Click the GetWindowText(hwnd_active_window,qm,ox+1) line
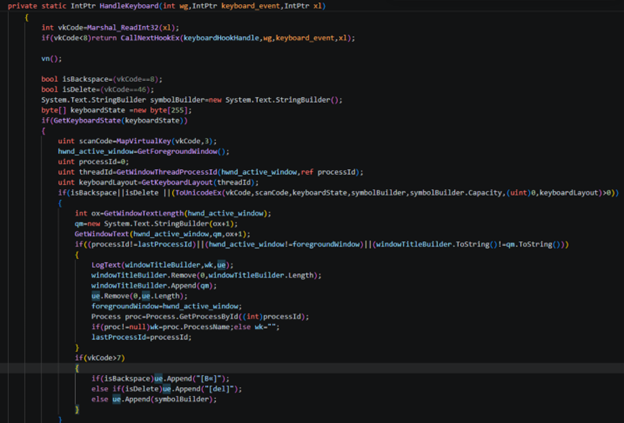This screenshot has height=423, width=624. (x=162, y=234)
